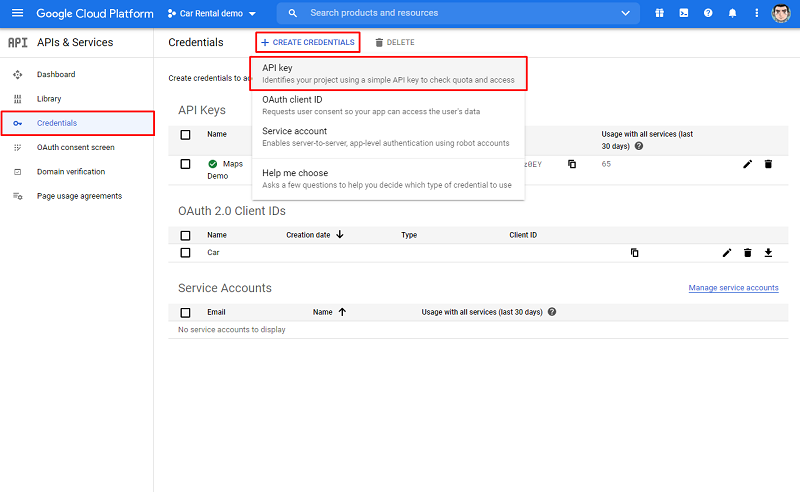Image resolution: width=800 pixels, height=492 pixels.
Task: Copy the Maps Demo API key
Action: pos(572,164)
